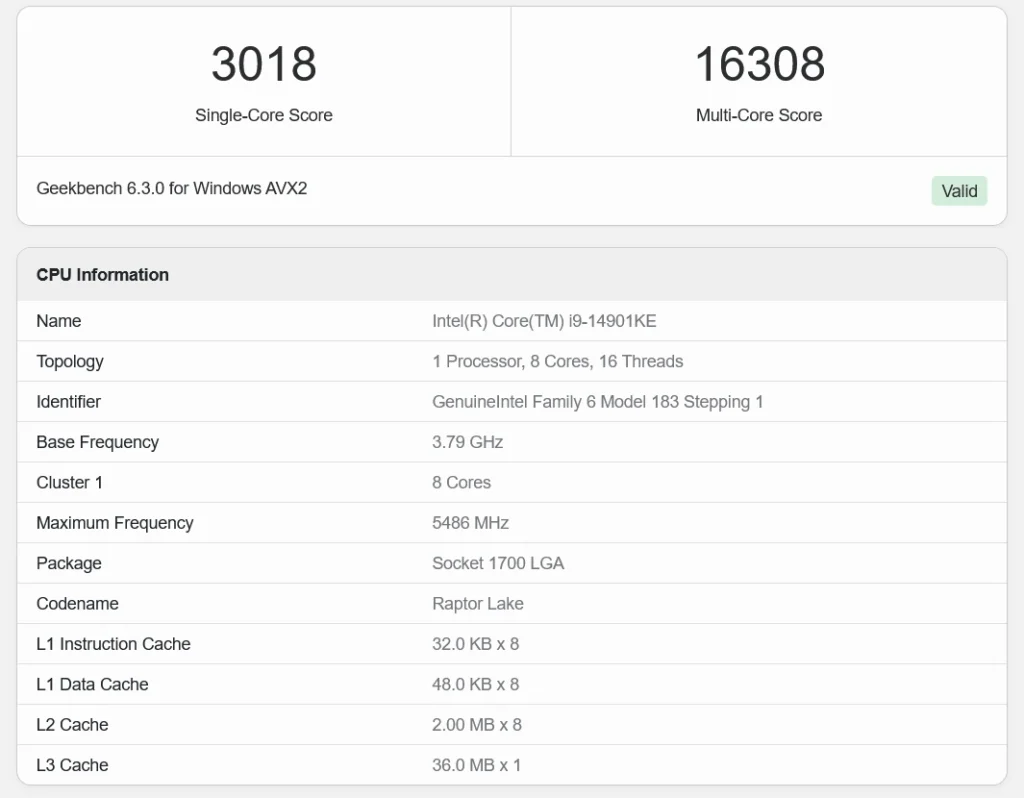This screenshot has height=798, width=1024.
Task: Click the Single-Core Score value 3018
Action: click(x=263, y=65)
